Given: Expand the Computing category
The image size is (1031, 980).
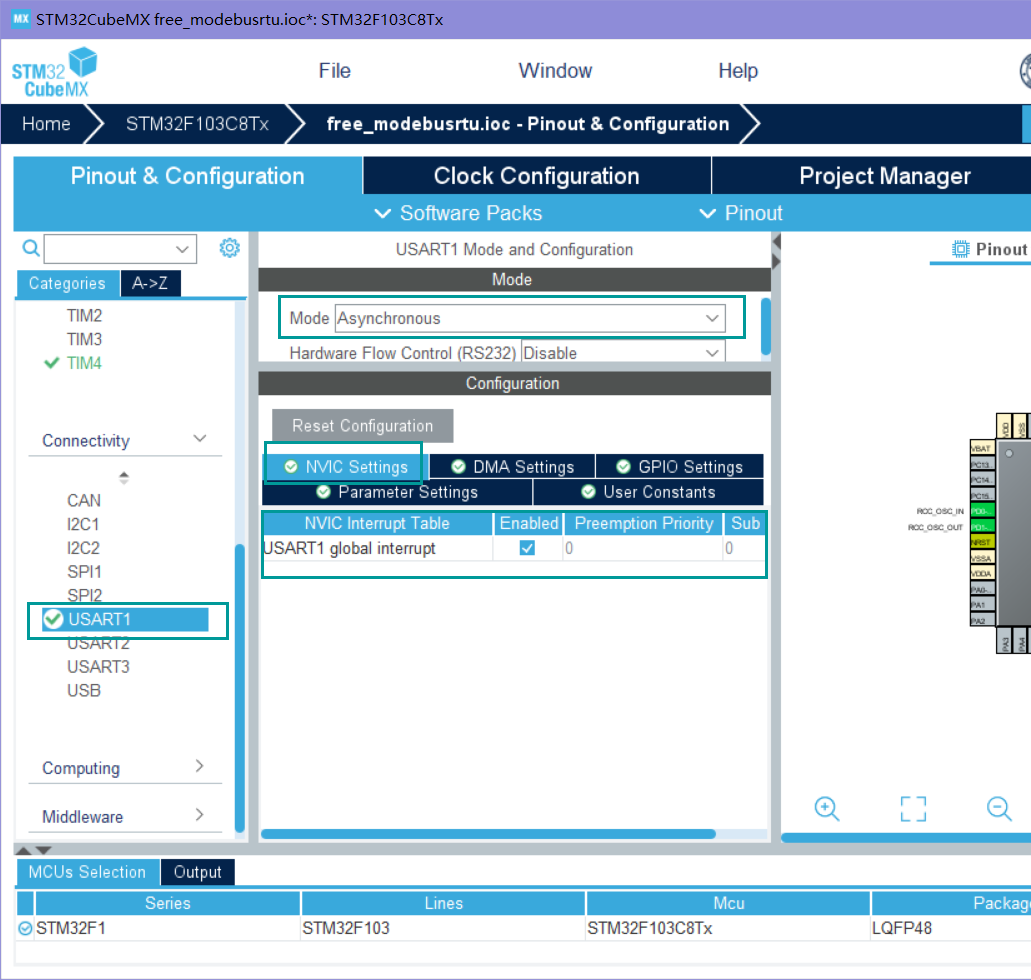Looking at the screenshot, I should [x=200, y=766].
